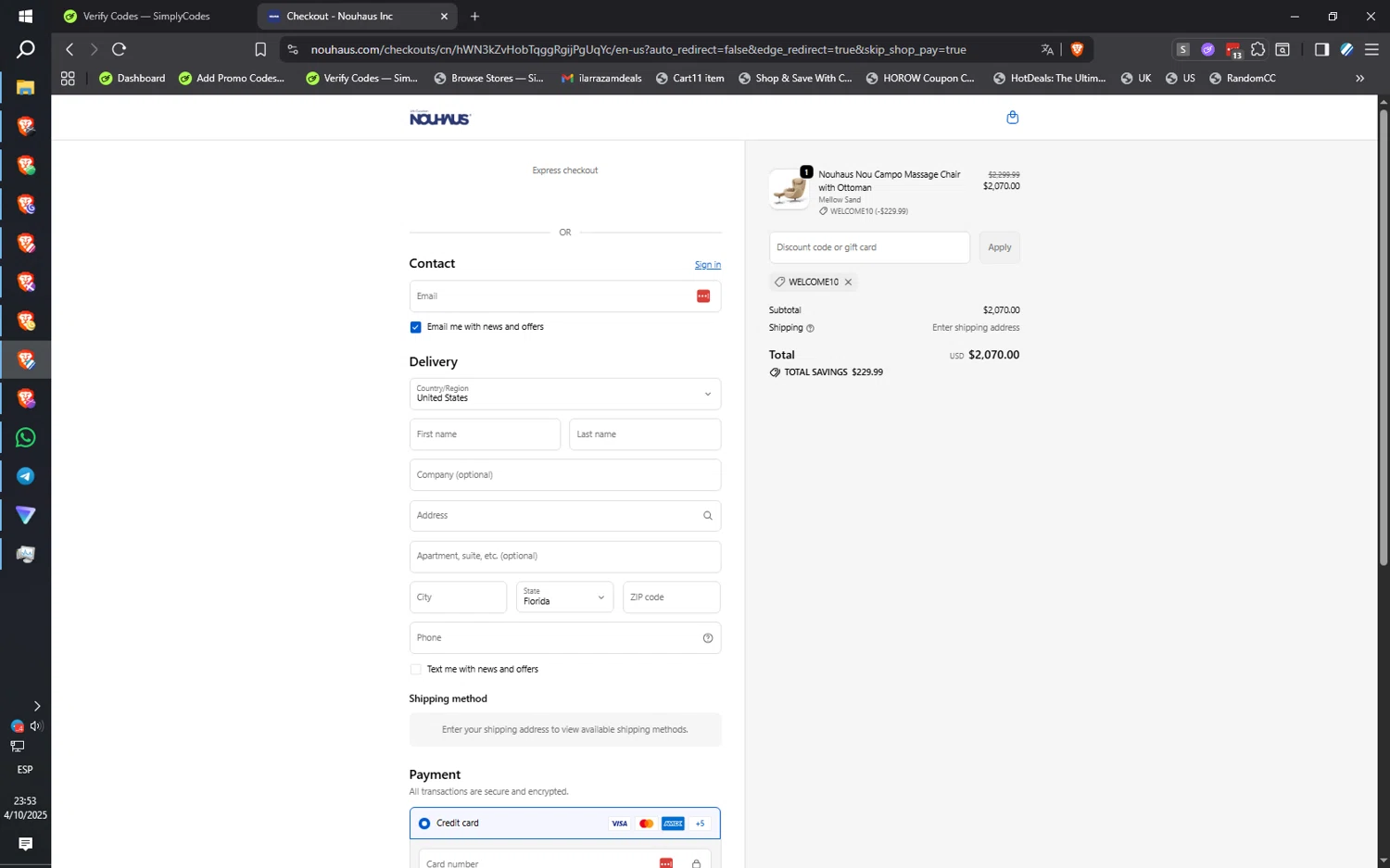Click the First name field
This screenshot has height=868, width=1390.
pos(485,434)
